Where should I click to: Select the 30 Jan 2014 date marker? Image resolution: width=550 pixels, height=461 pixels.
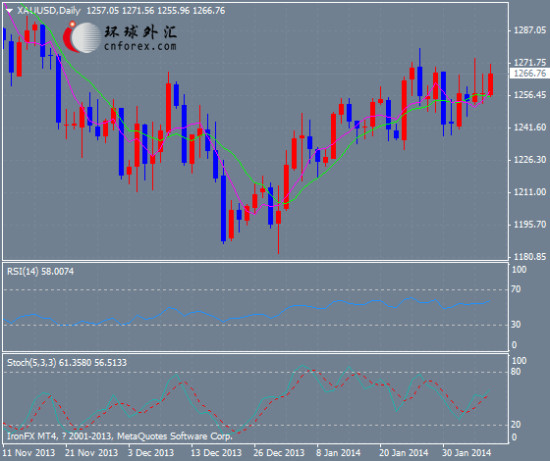click(x=467, y=453)
